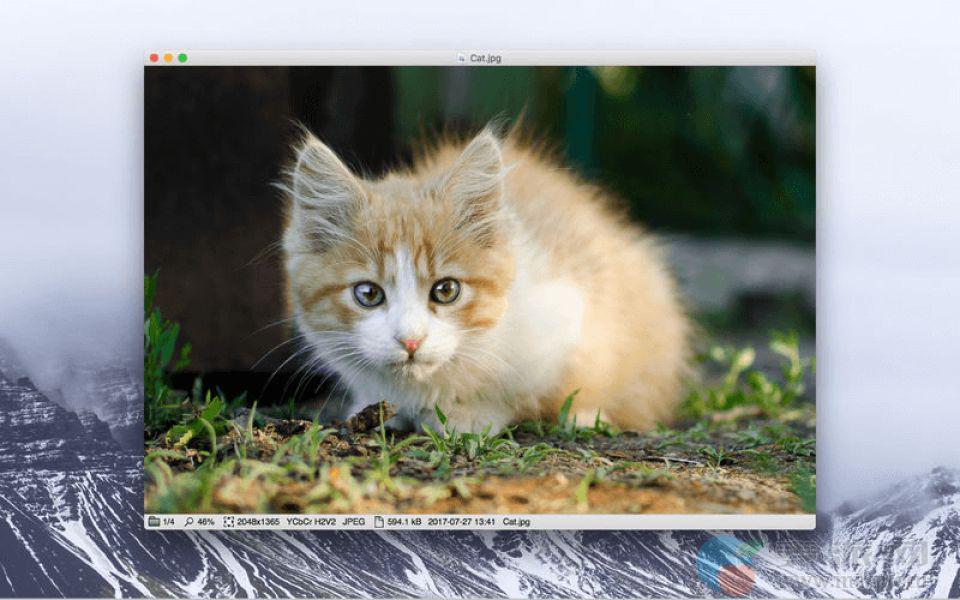Click the 2048x1365 resolution text
The image size is (960, 600).
click(x=258, y=522)
